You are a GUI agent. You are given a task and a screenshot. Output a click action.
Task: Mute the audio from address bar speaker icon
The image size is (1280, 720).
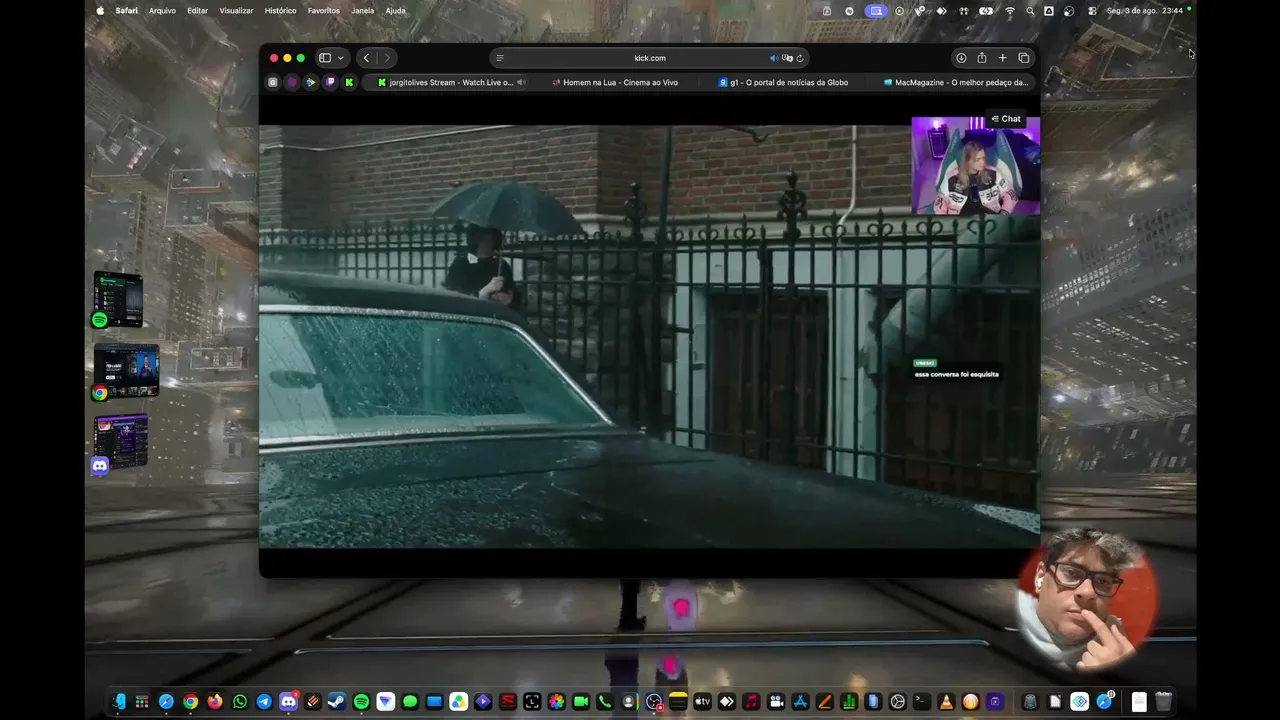773,58
